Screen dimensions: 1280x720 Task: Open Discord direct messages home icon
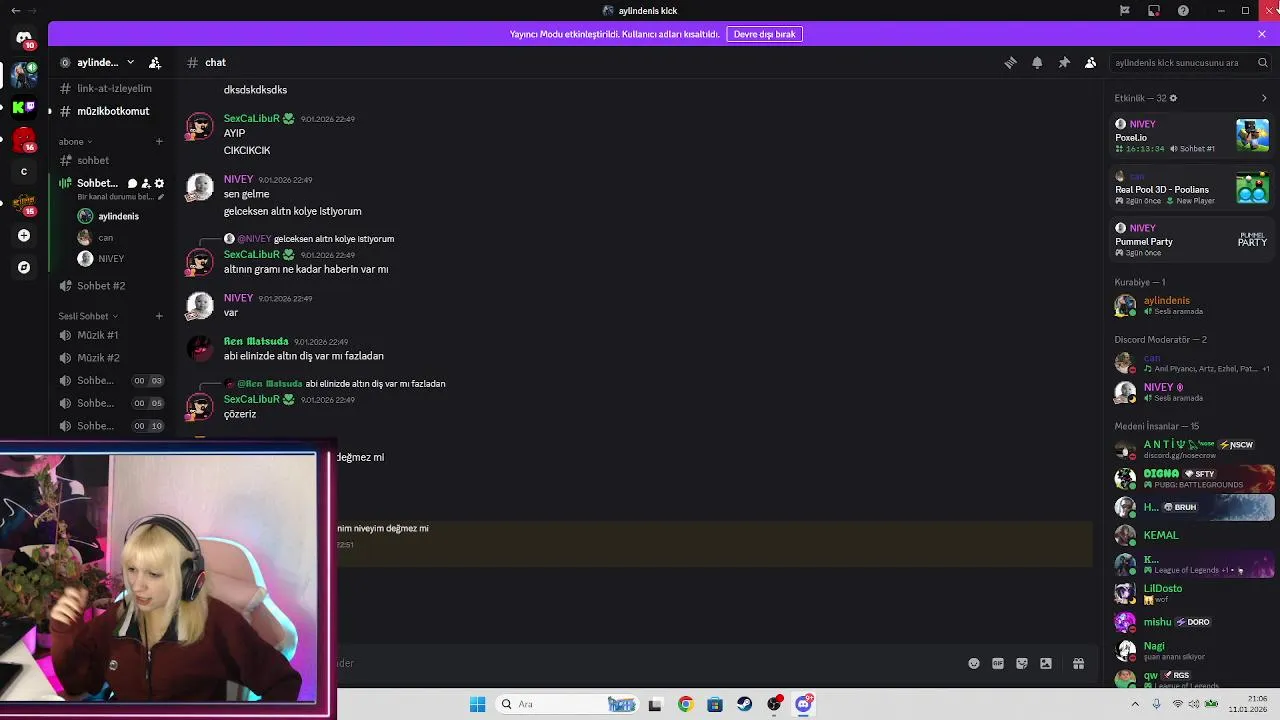(x=24, y=39)
